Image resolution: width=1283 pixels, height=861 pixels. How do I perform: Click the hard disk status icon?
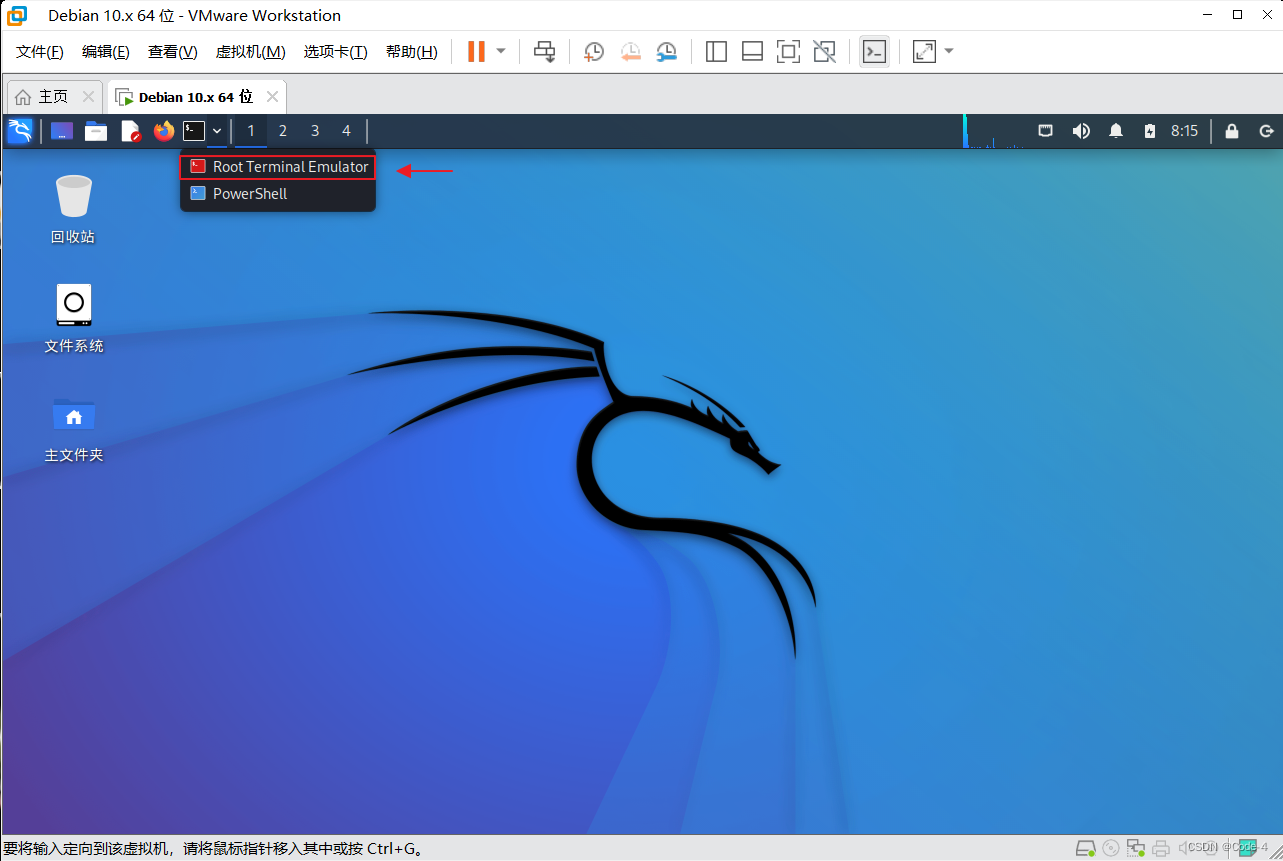[1086, 849]
